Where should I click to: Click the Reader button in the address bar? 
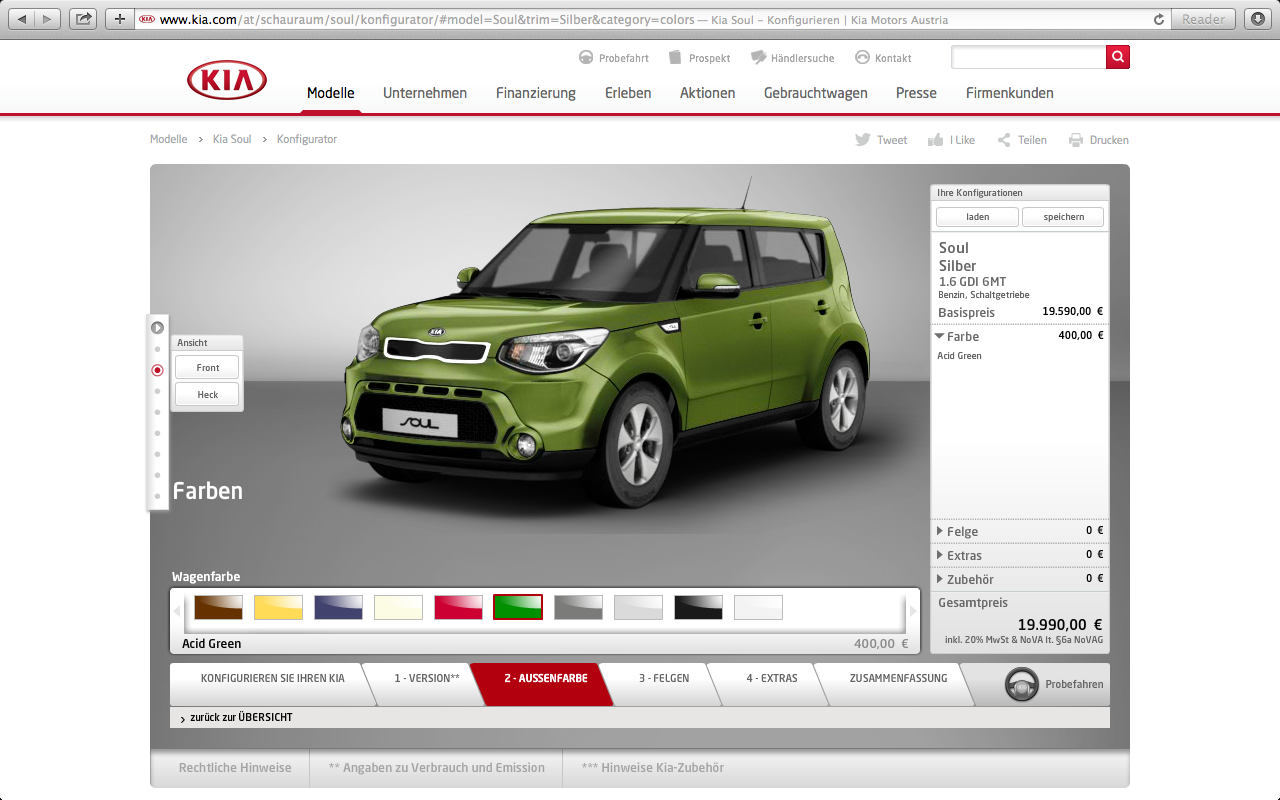click(1203, 19)
